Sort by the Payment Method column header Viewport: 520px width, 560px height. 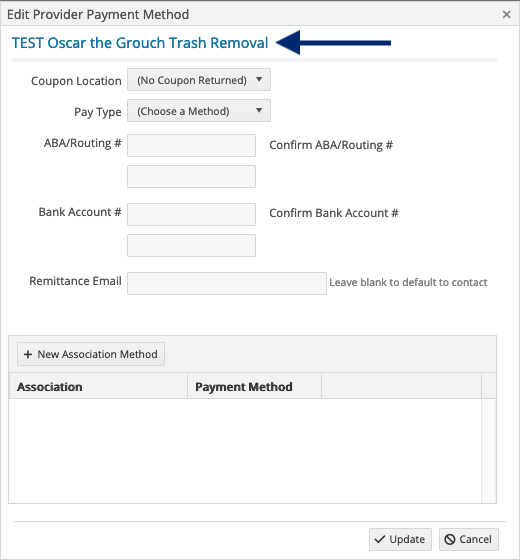click(254, 386)
